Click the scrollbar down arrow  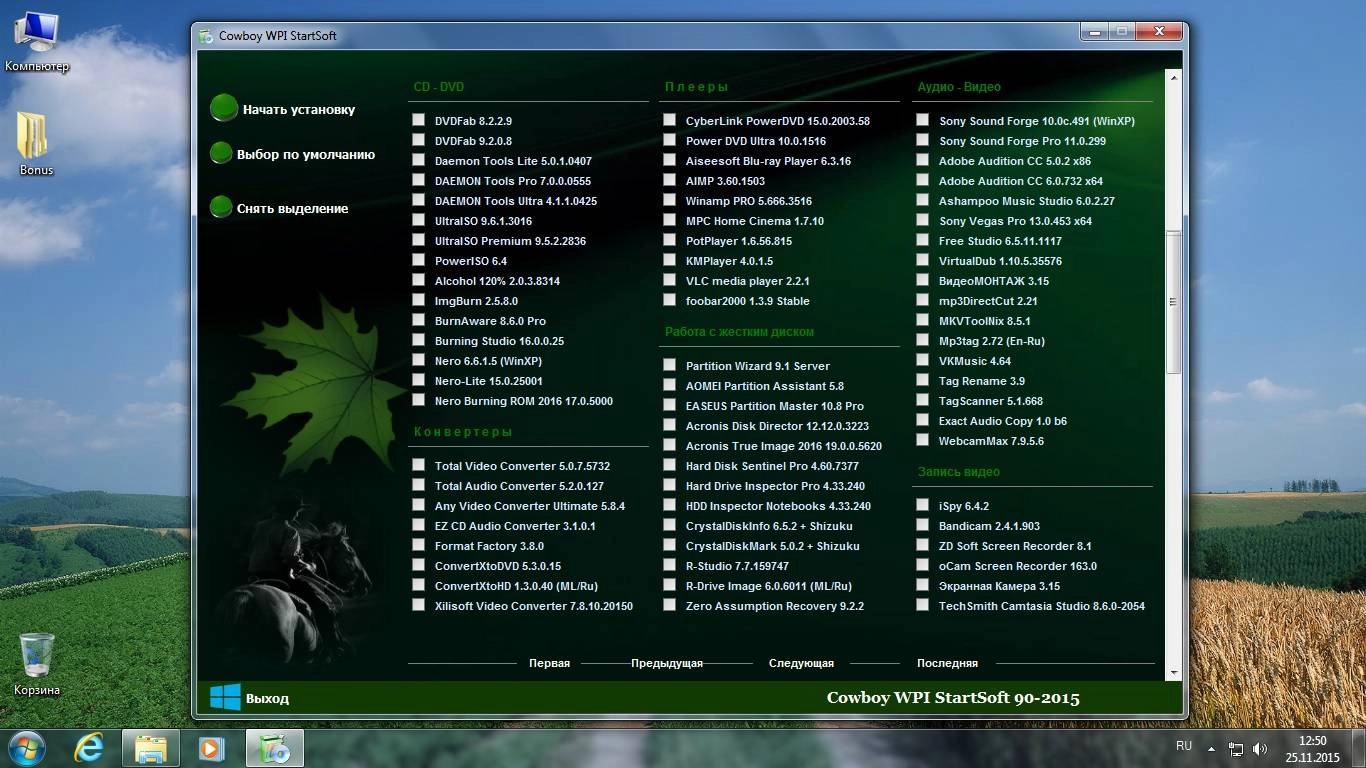pyautogui.click(x=1174, y=674)
